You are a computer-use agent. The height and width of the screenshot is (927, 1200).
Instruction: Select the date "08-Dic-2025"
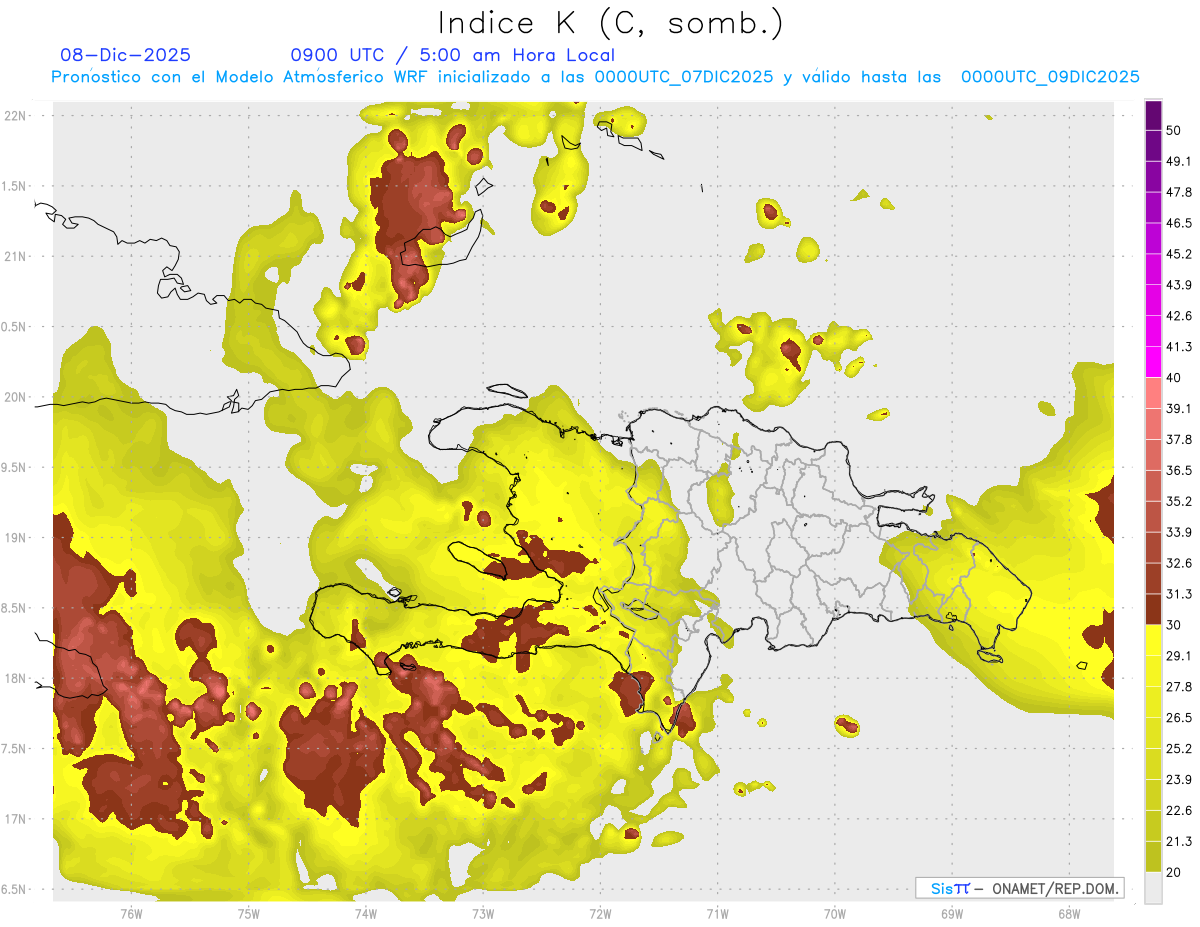tap(125, 55)
